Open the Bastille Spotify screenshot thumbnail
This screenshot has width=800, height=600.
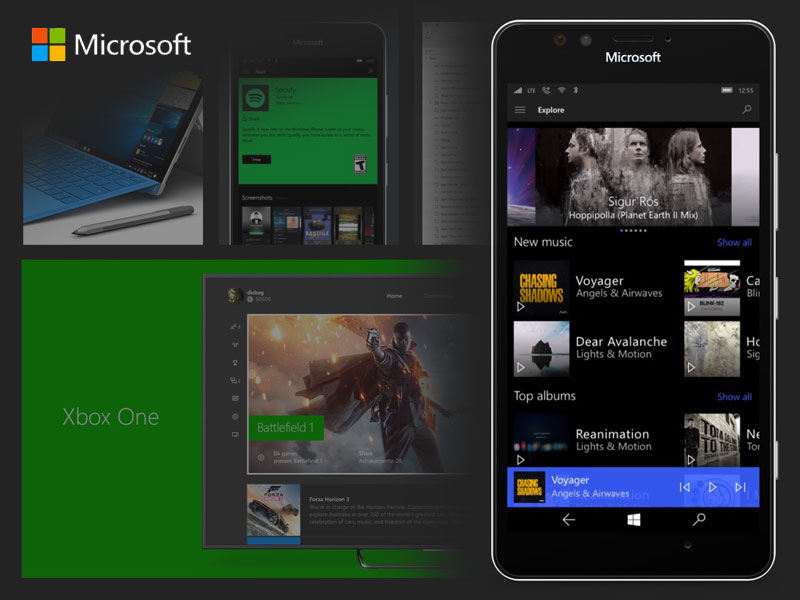tap(317, 225)
